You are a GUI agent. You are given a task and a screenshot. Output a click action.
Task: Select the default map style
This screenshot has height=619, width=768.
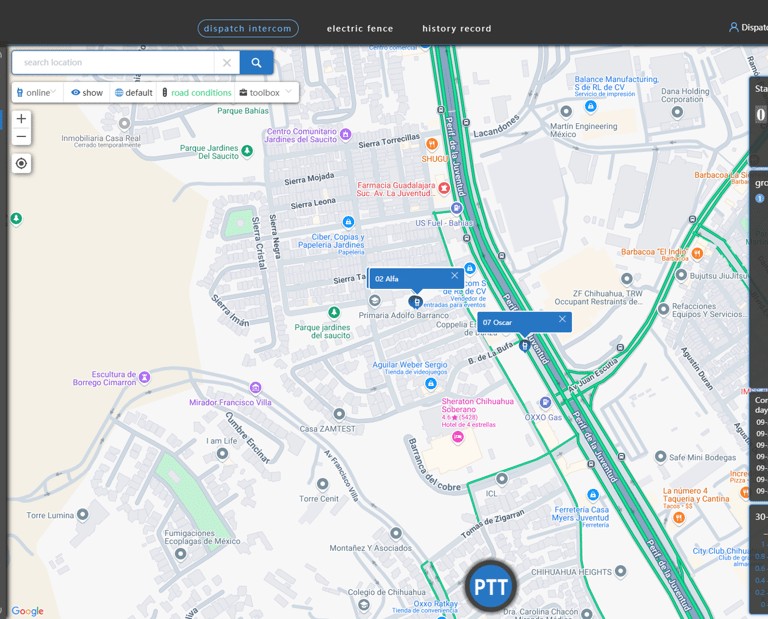(134, 93)
